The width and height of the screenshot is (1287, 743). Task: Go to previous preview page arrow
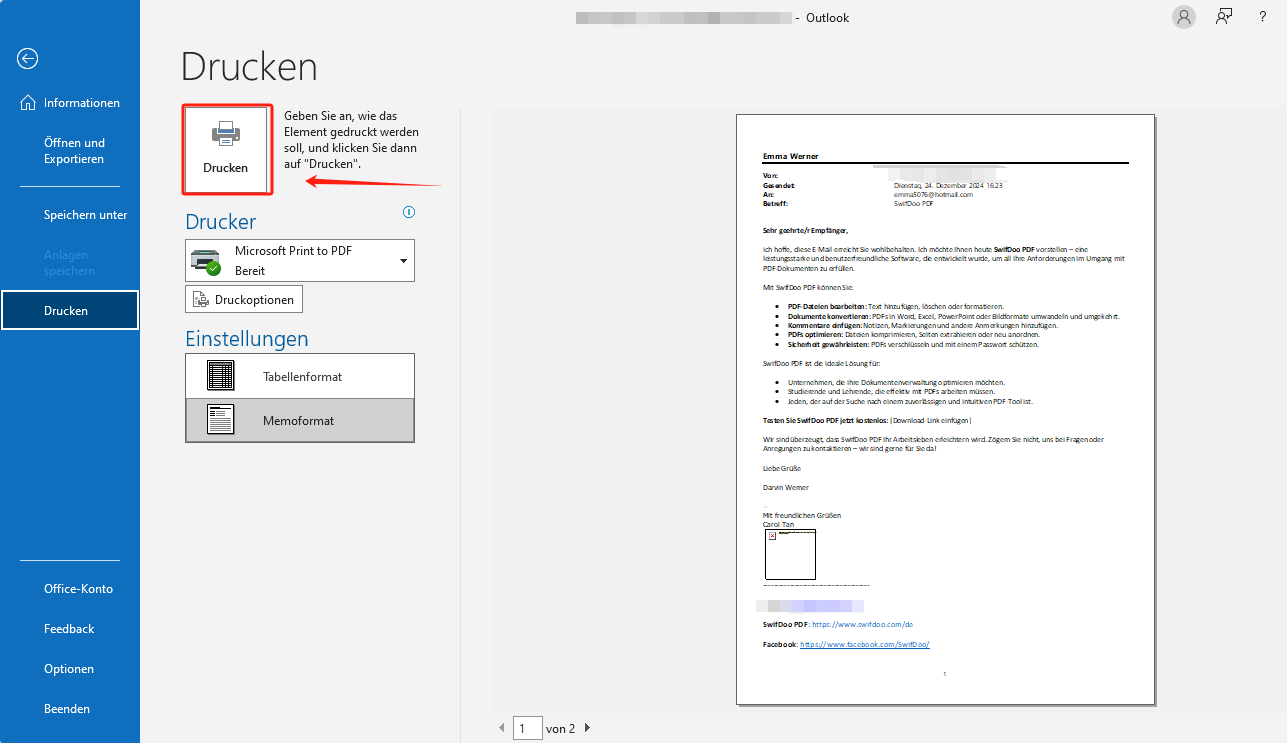click(x=502, y=728)
